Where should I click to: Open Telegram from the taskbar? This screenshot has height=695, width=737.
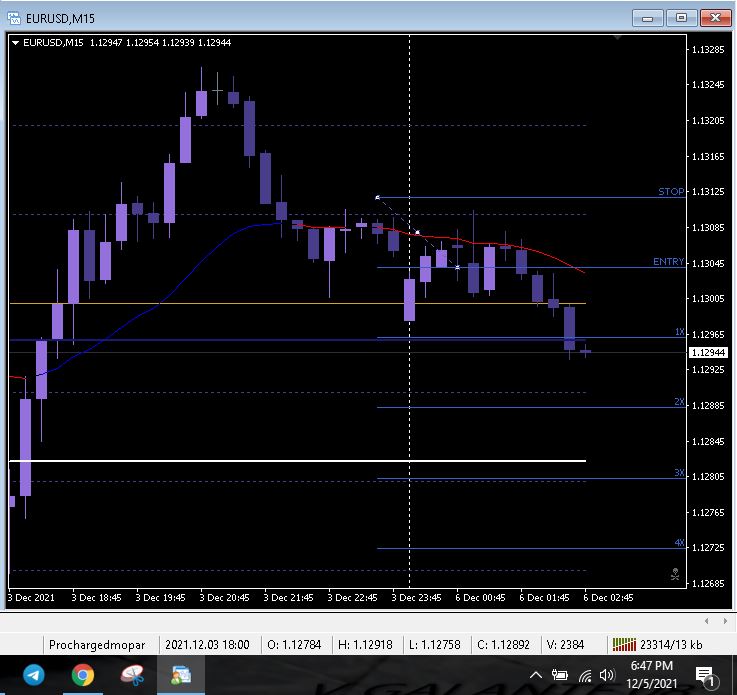[34, 675]
